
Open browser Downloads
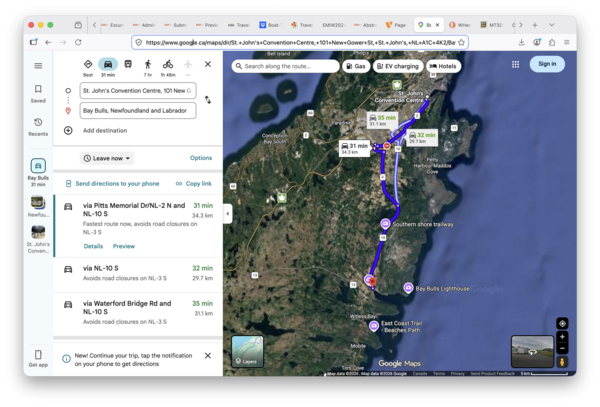522,42
